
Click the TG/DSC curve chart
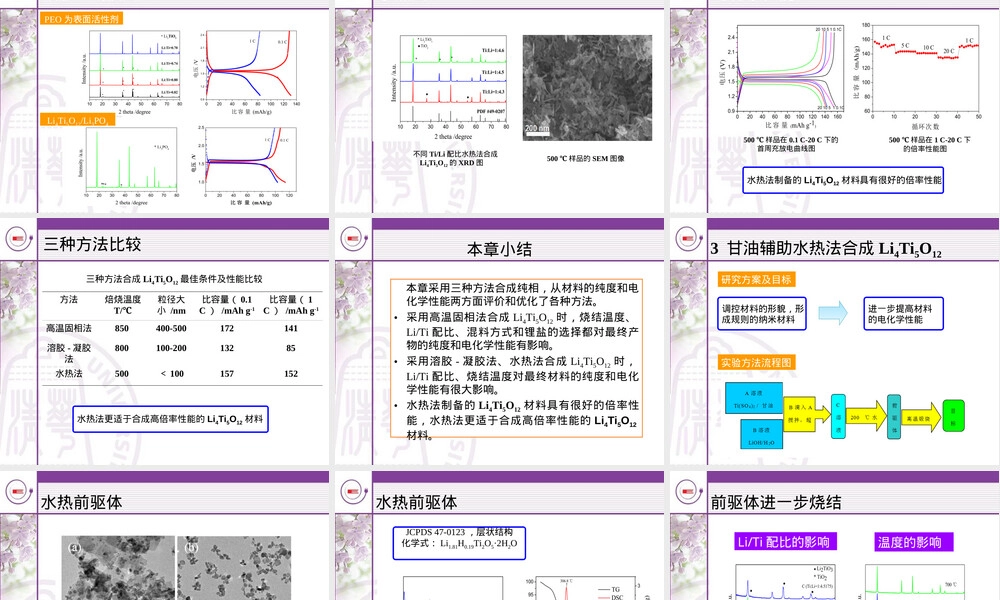pyautogui.click(x=584, y=588)
